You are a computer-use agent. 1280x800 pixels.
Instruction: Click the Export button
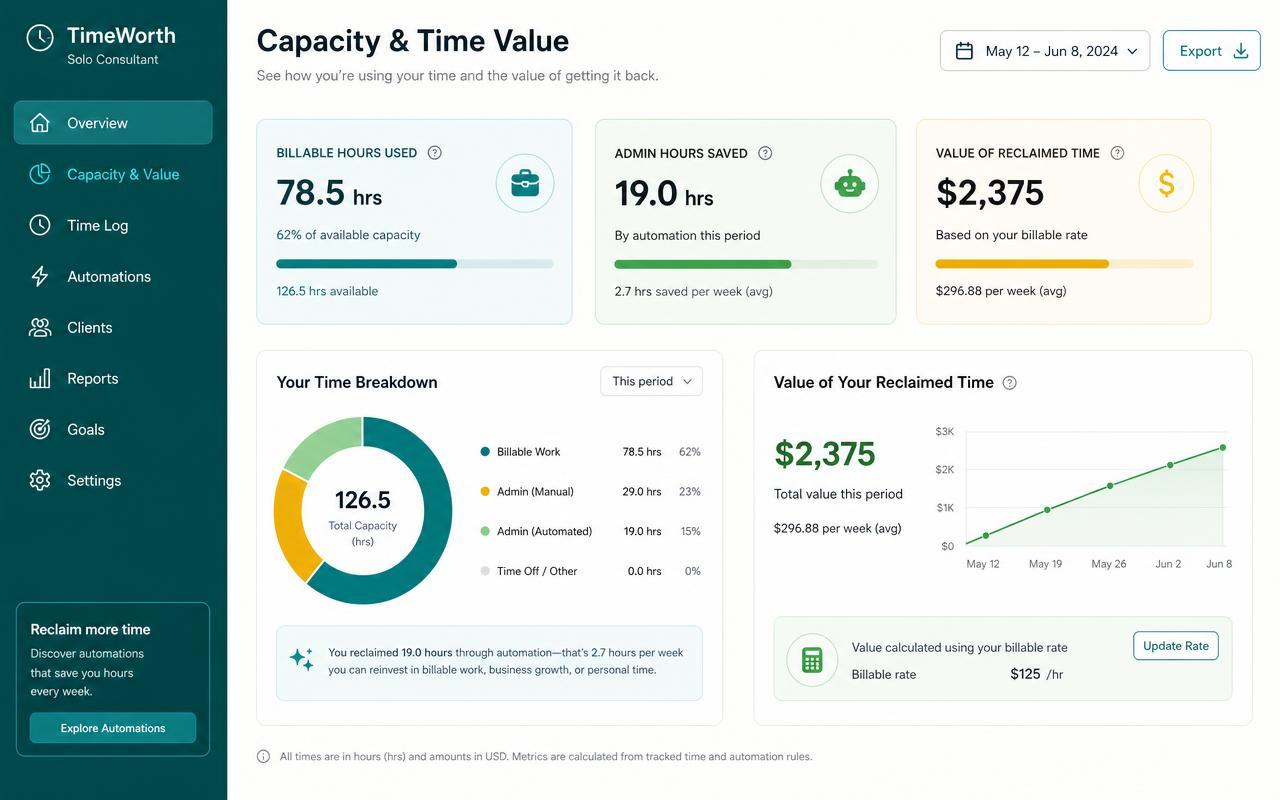click(1211, 51)
